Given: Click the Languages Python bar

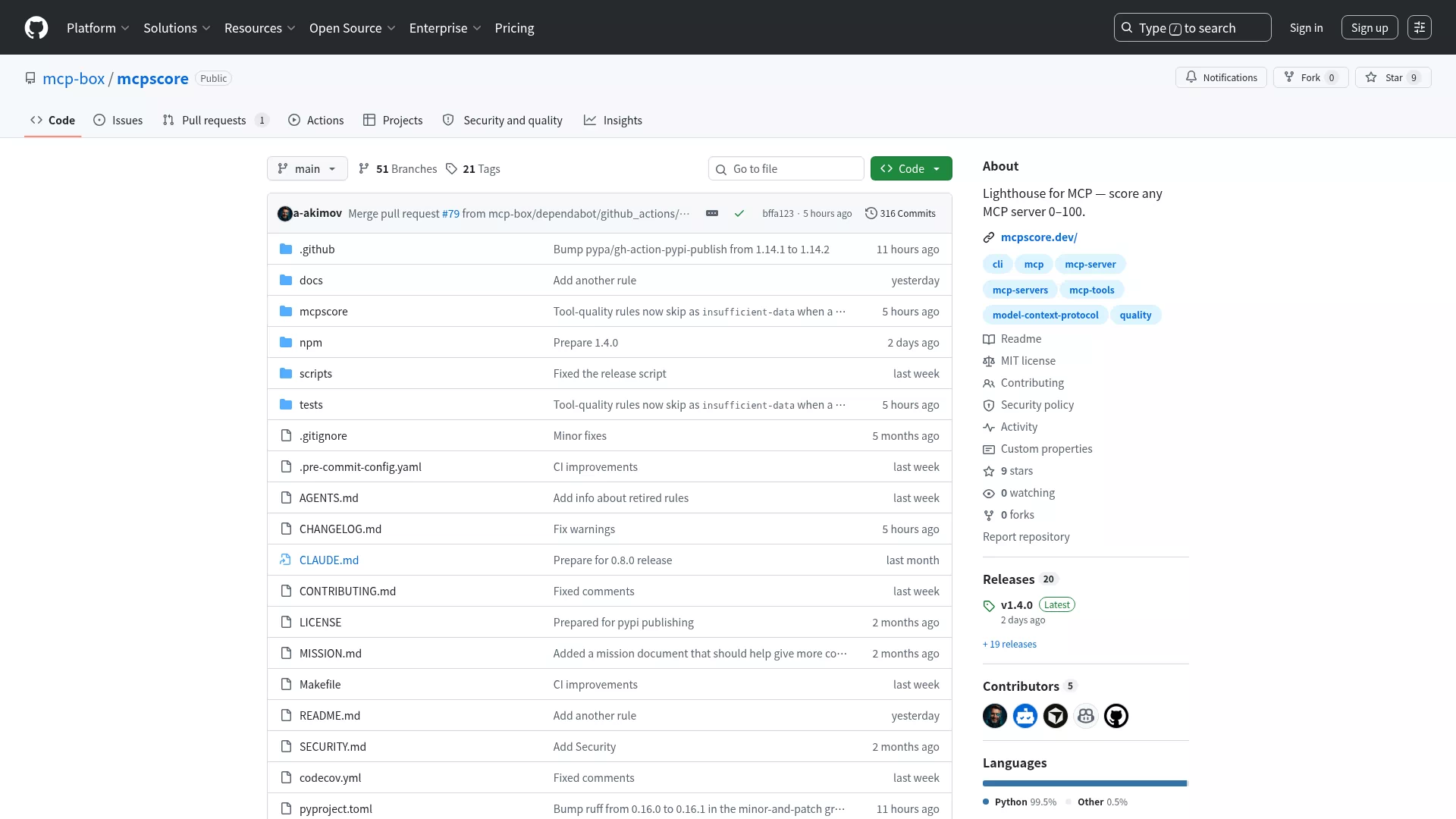Looking at the screenshot, I should [1084, 783].
